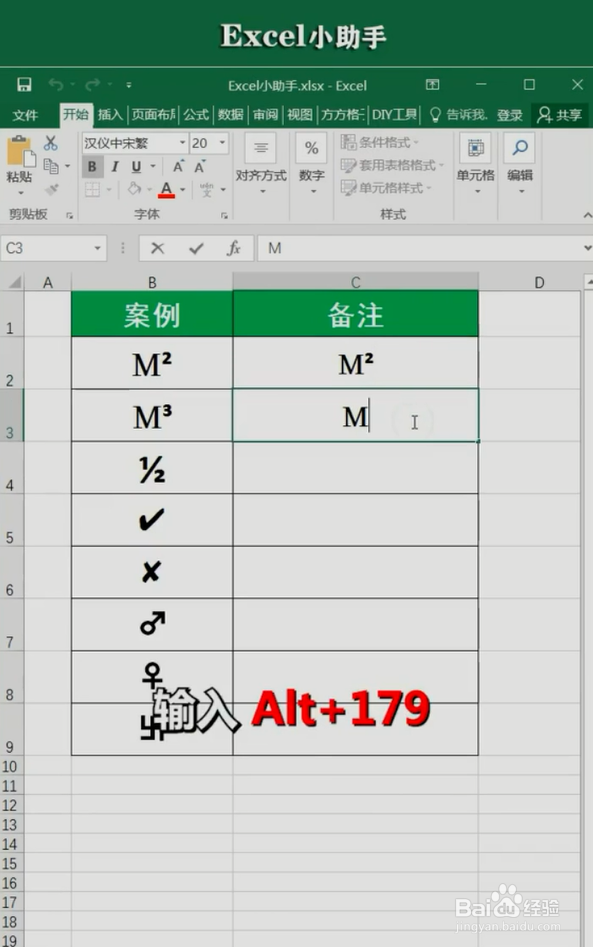Open the Customize Quick Access Toolbar arrow

click(x=129, y=85)
